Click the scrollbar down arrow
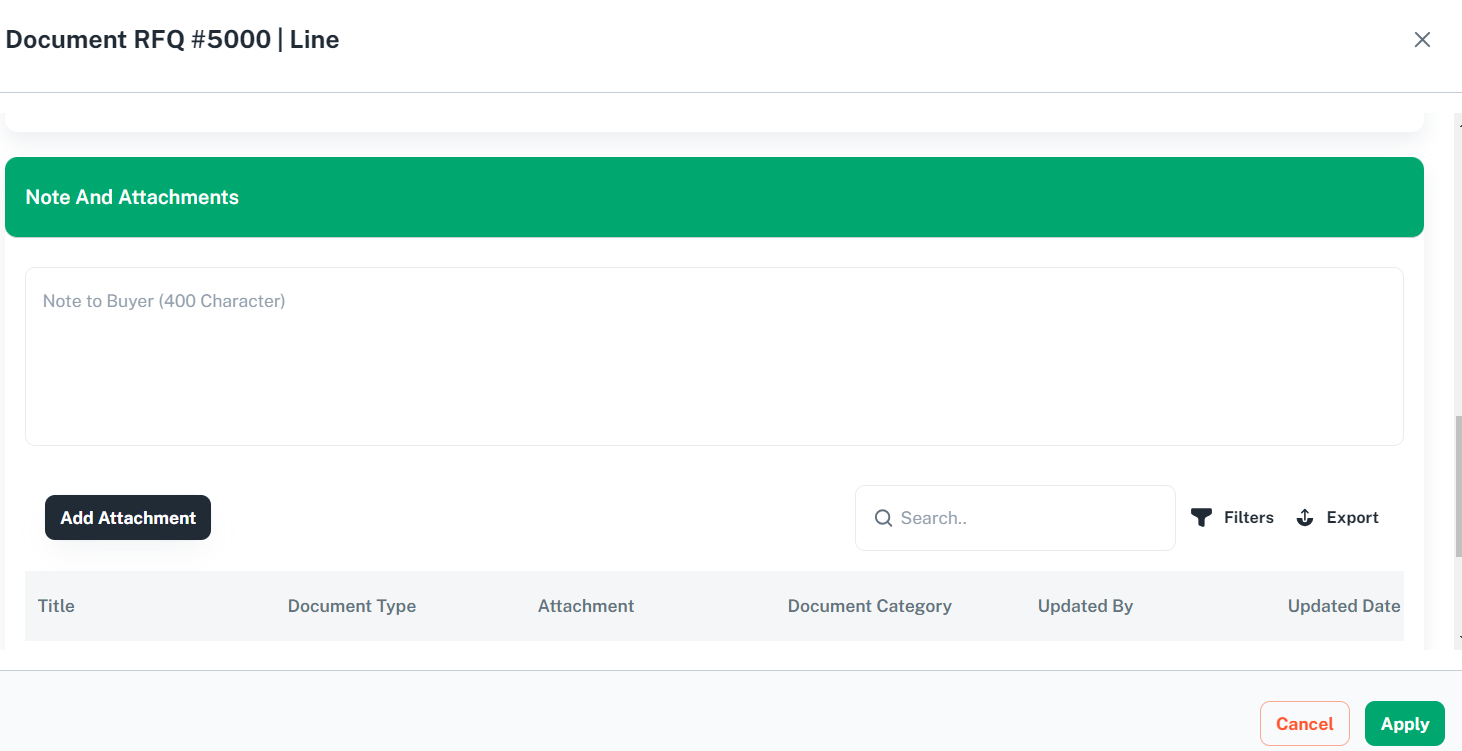 (1458, 637)
